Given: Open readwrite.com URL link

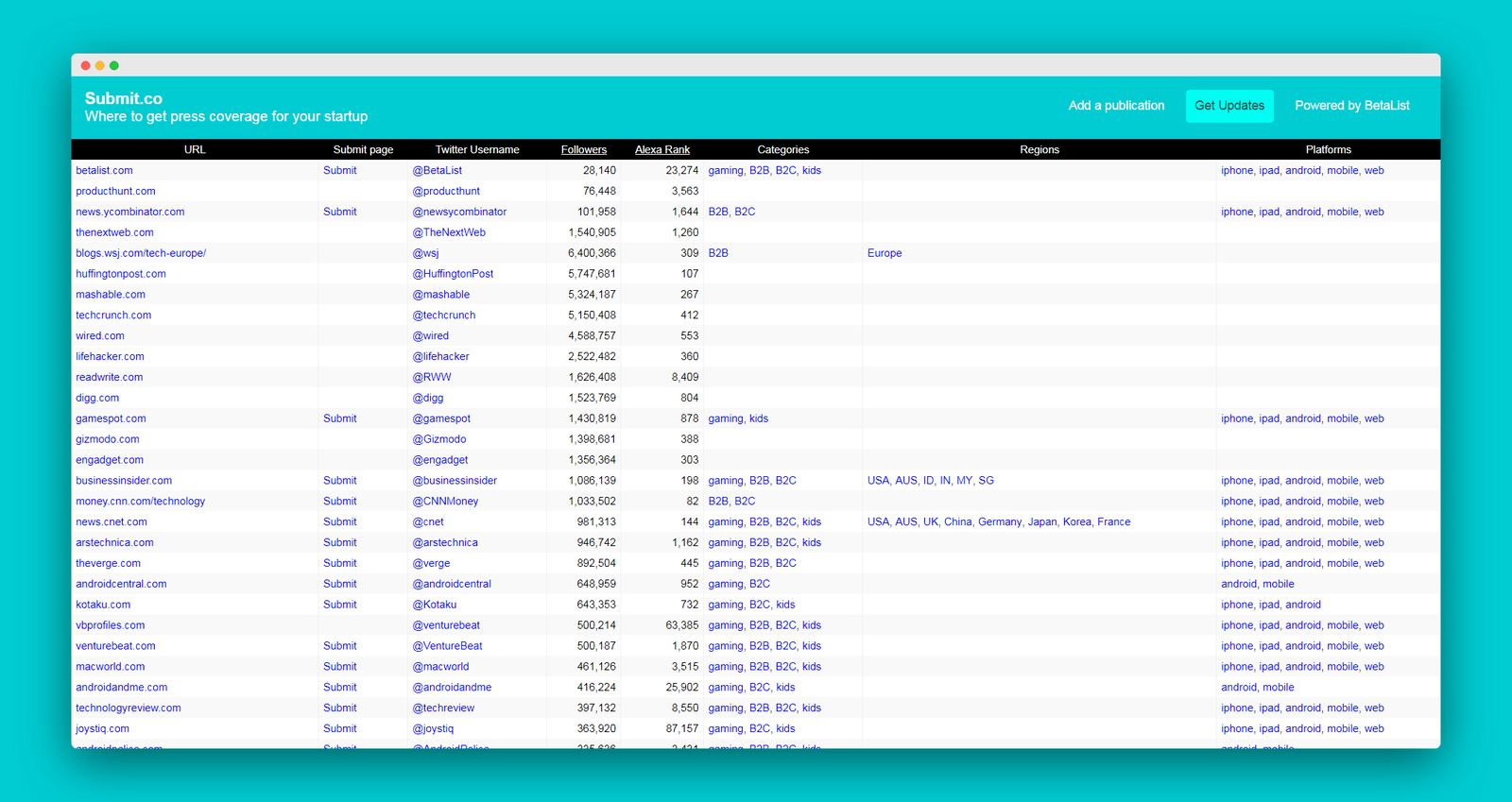Looking at the screenshot, I should click(110, 378).
